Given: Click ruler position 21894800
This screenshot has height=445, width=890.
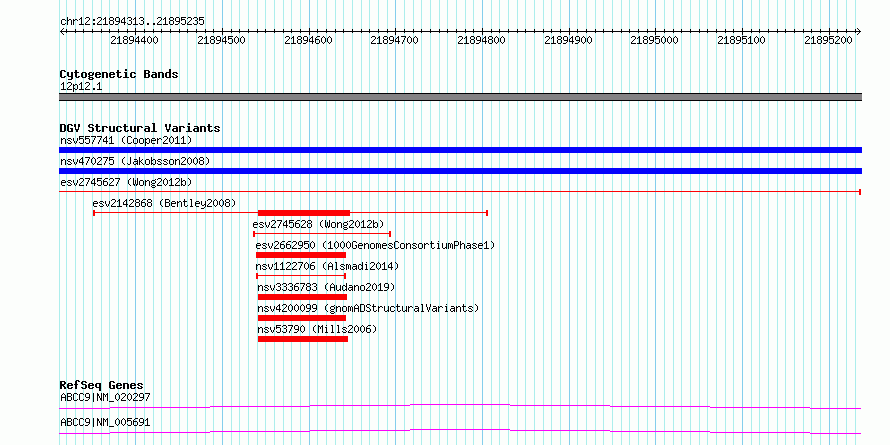Looking at the screenshot, I should (481, 40).
